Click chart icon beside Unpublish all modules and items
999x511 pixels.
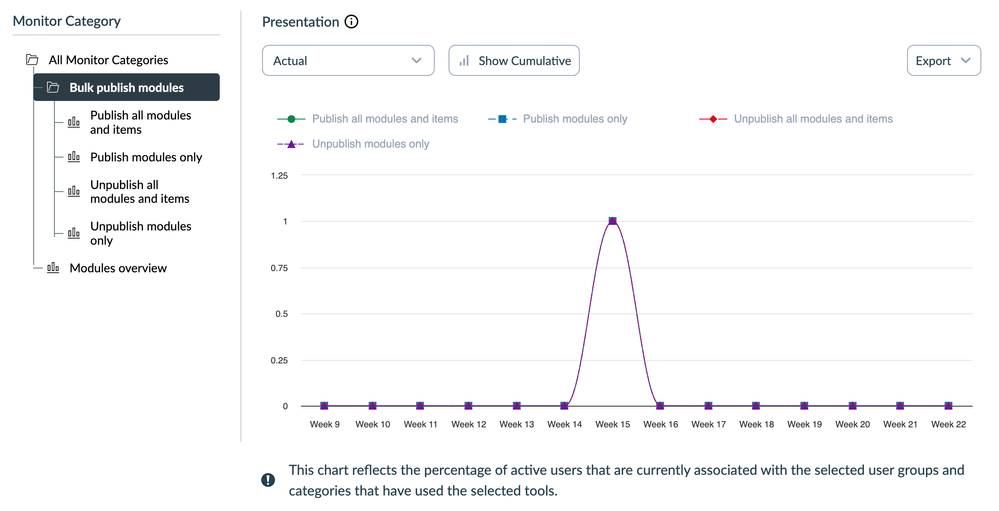74,192
